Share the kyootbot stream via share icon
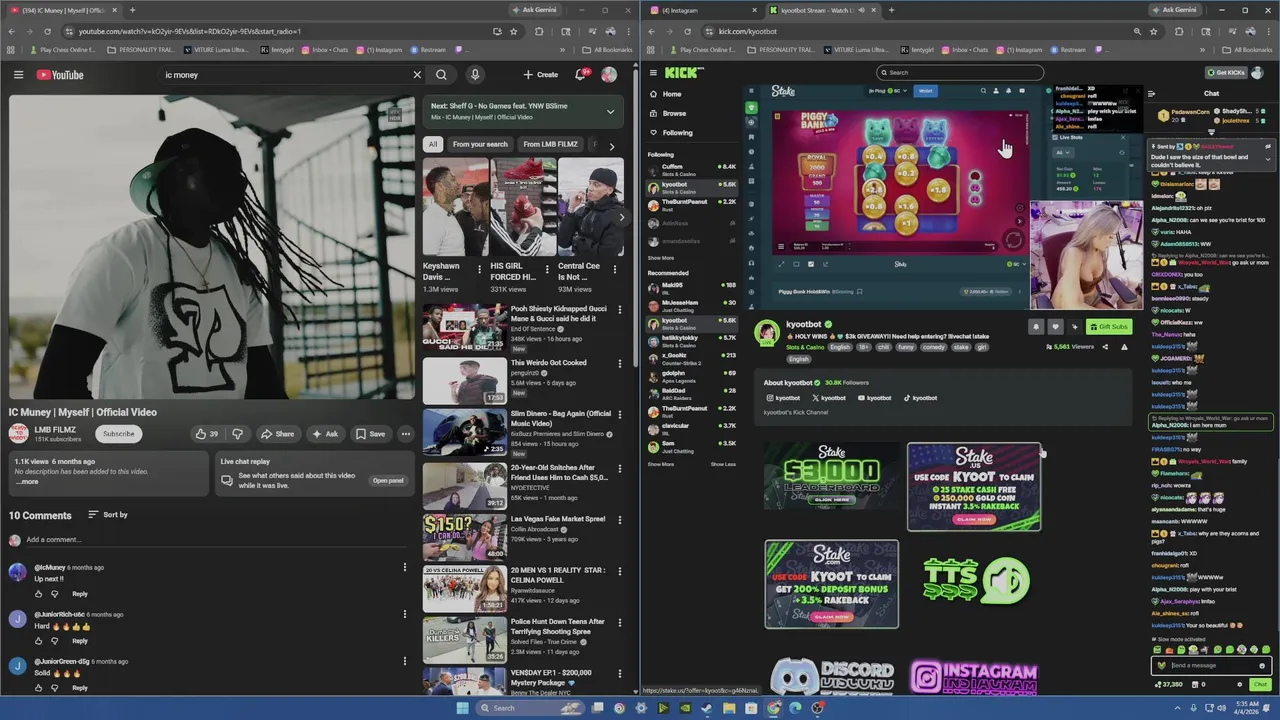Image resolution: width=1280 pixels, height=720 pixels. point(1105,347)
